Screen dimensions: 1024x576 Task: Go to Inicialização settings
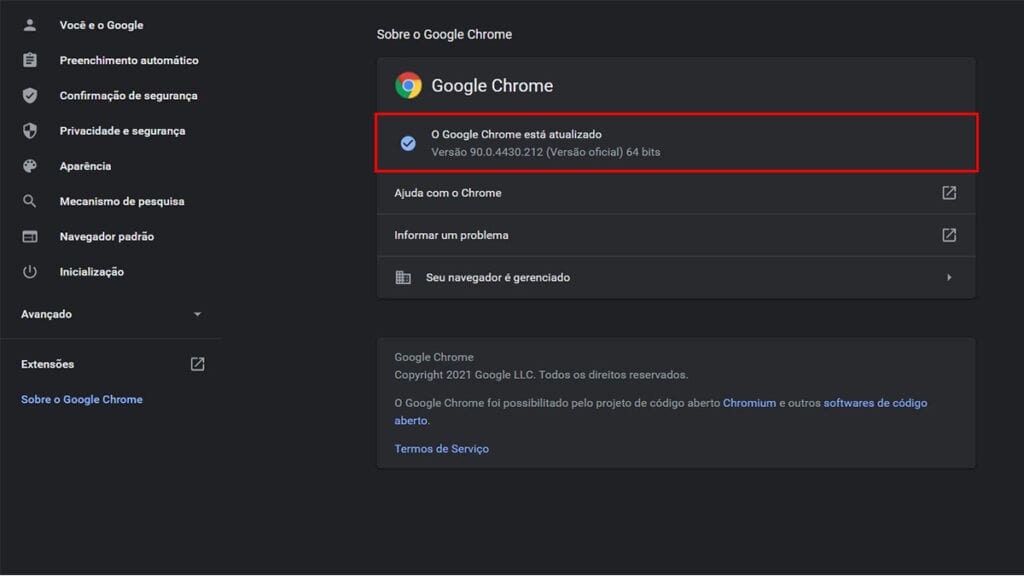tap(91, 272)
